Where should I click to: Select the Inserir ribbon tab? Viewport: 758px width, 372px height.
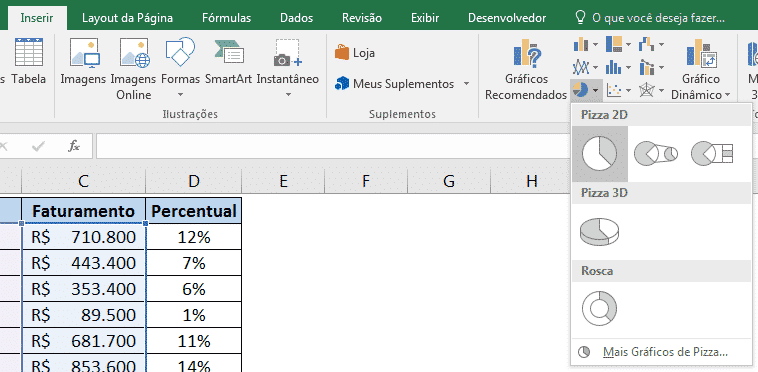click(37, 18)
